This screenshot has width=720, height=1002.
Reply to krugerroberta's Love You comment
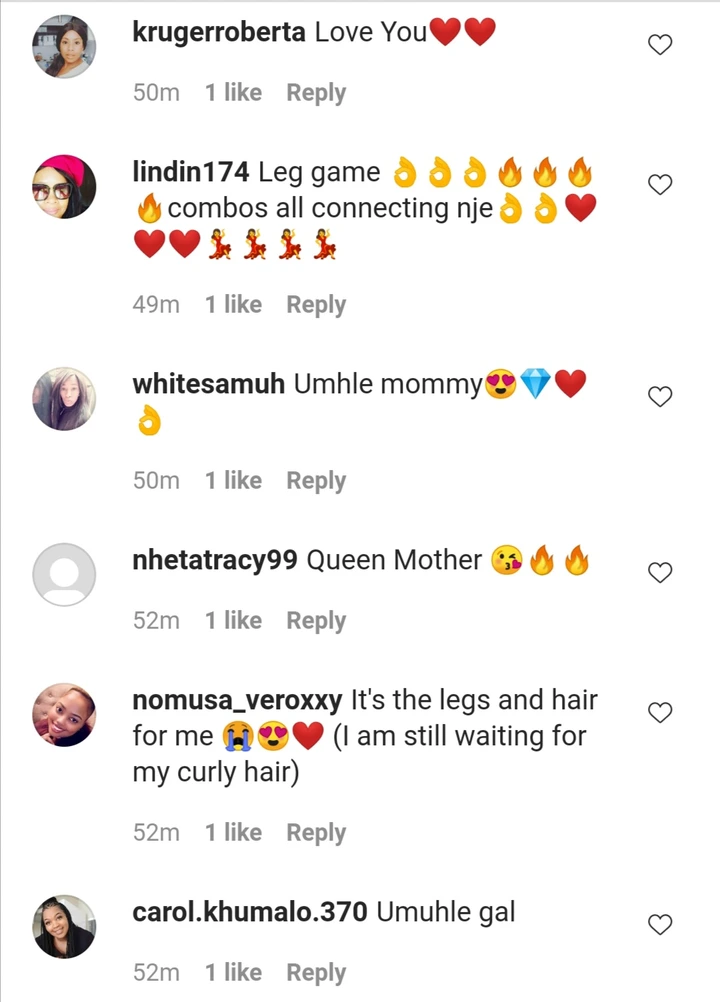[316, 93]
